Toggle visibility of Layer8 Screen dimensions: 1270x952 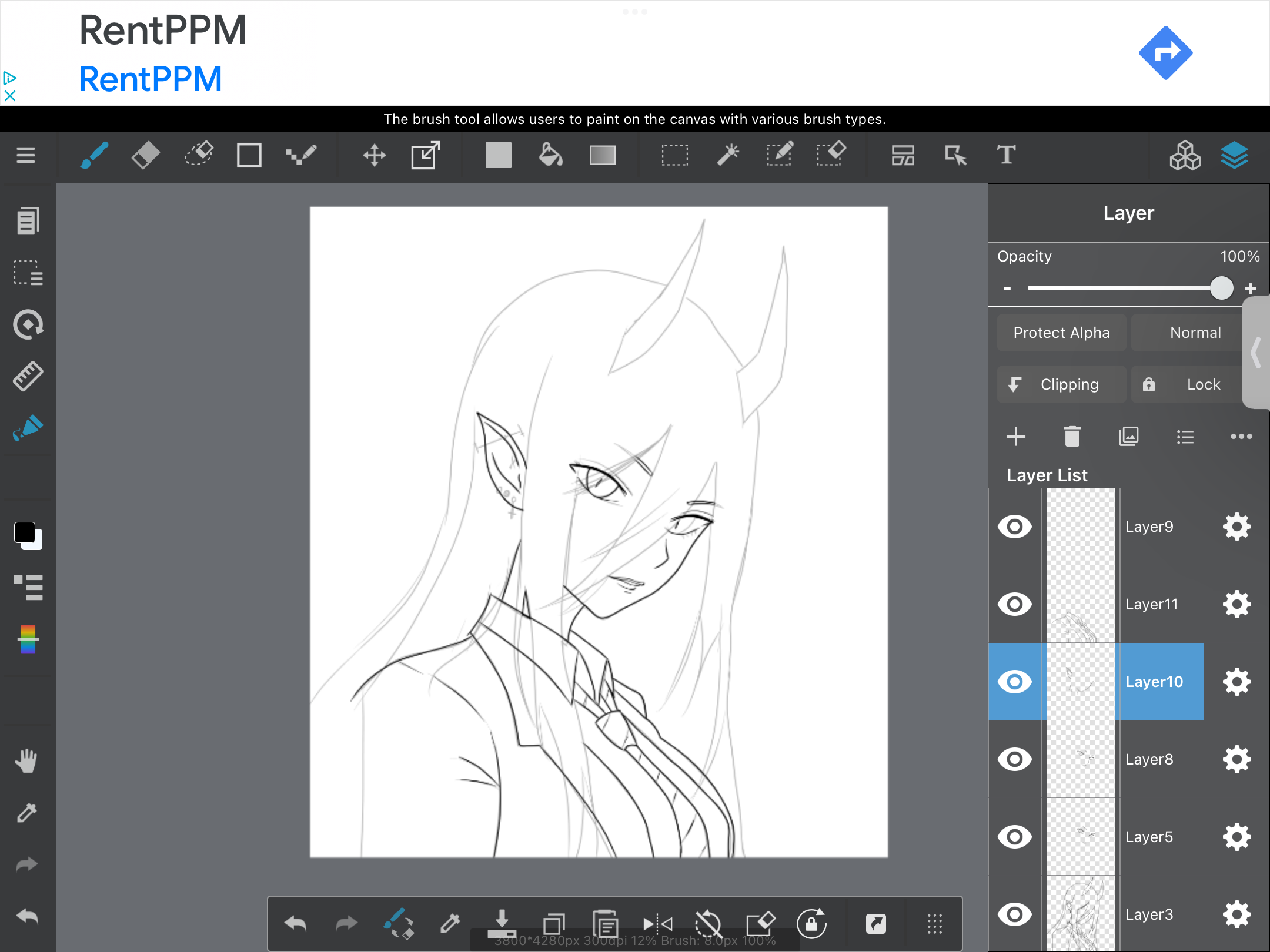(1015, 759)
